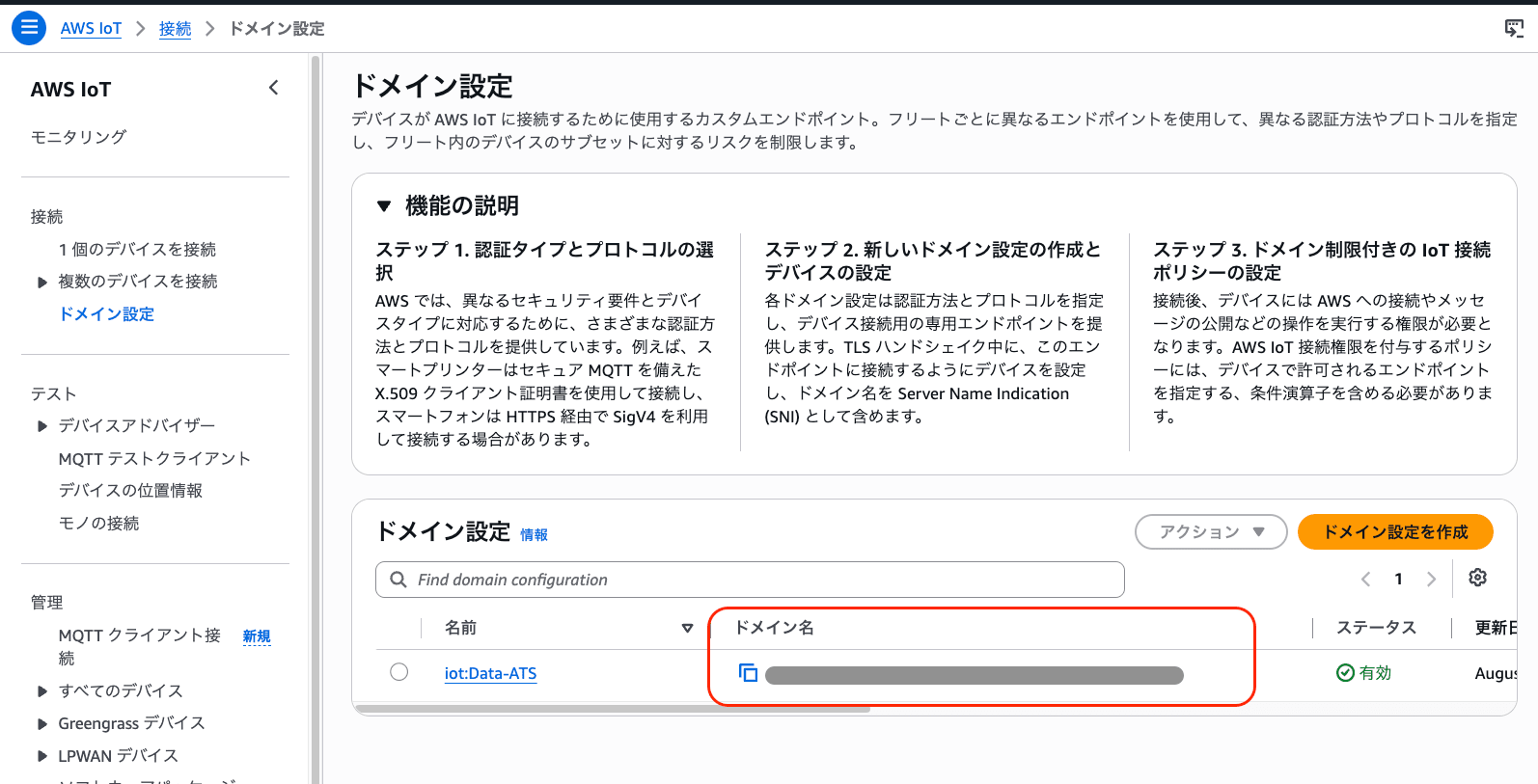
Task: Click the 情報 info link
Action: (534, 534)
